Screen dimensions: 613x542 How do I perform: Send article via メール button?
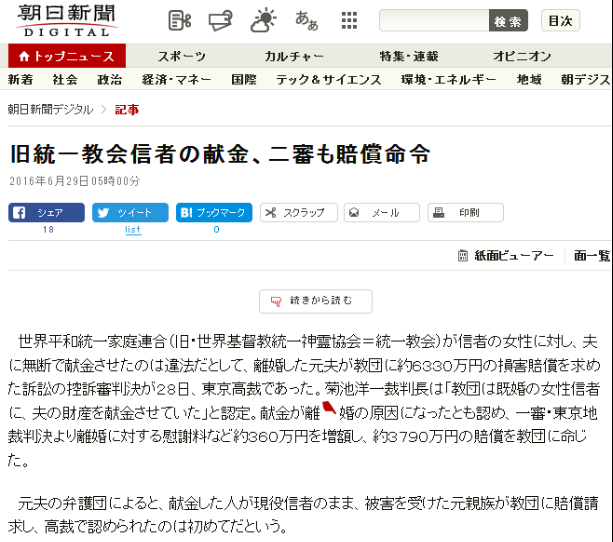(381, 213)
